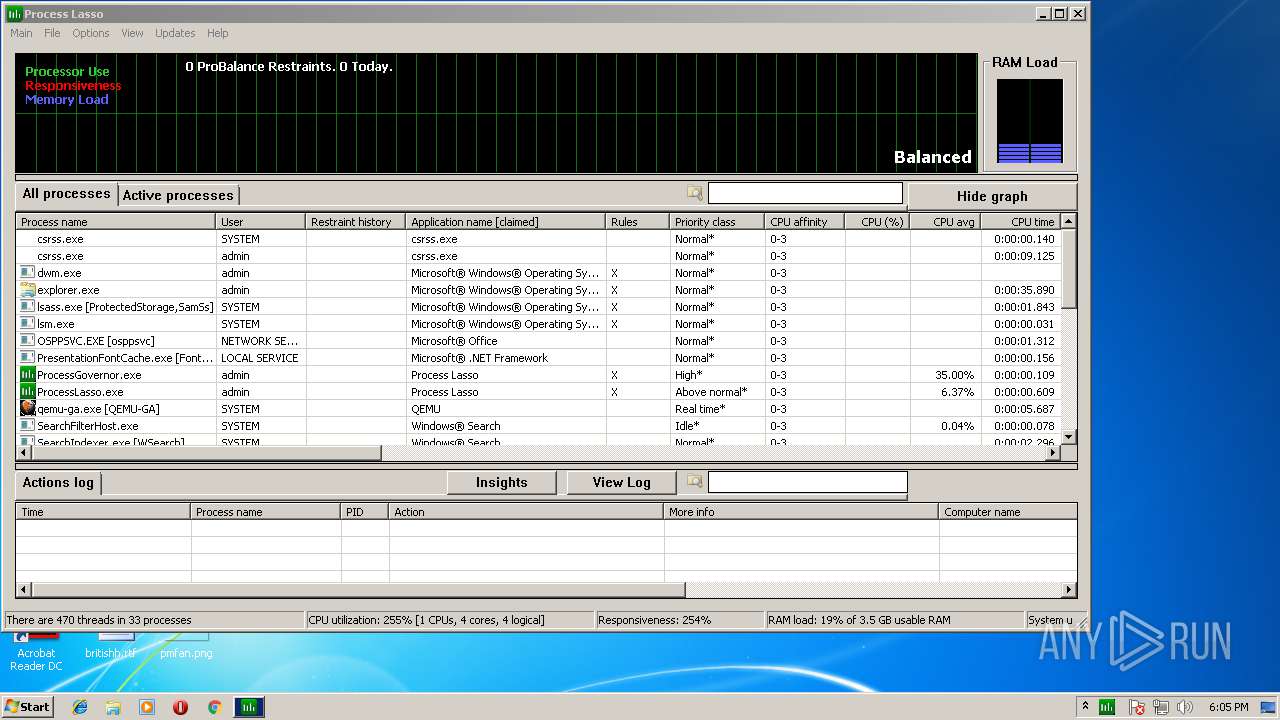This screenshot has width=1280, height=720.
Task: Open the Main menu
Action: tap(21, 33)
